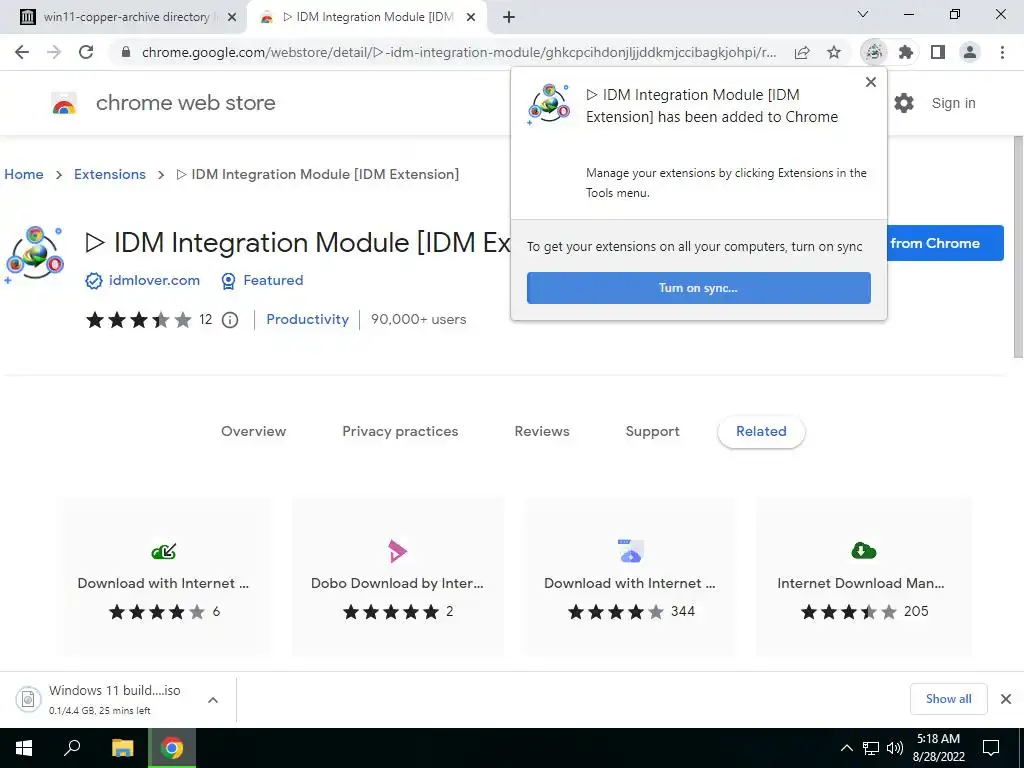
Task: Open the Windows Start menu
Action: pos(24,748)
